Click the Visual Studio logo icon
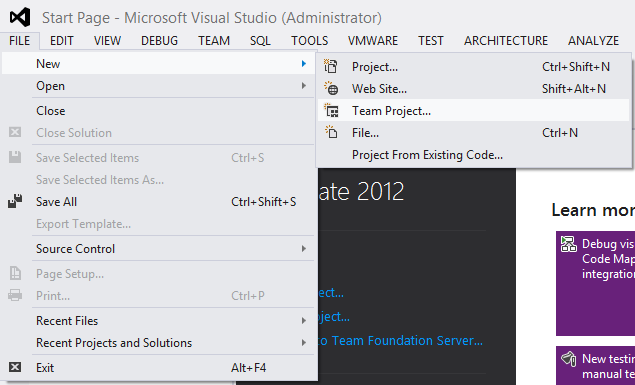This screenshot has width=635, height=385. point(20,17)
